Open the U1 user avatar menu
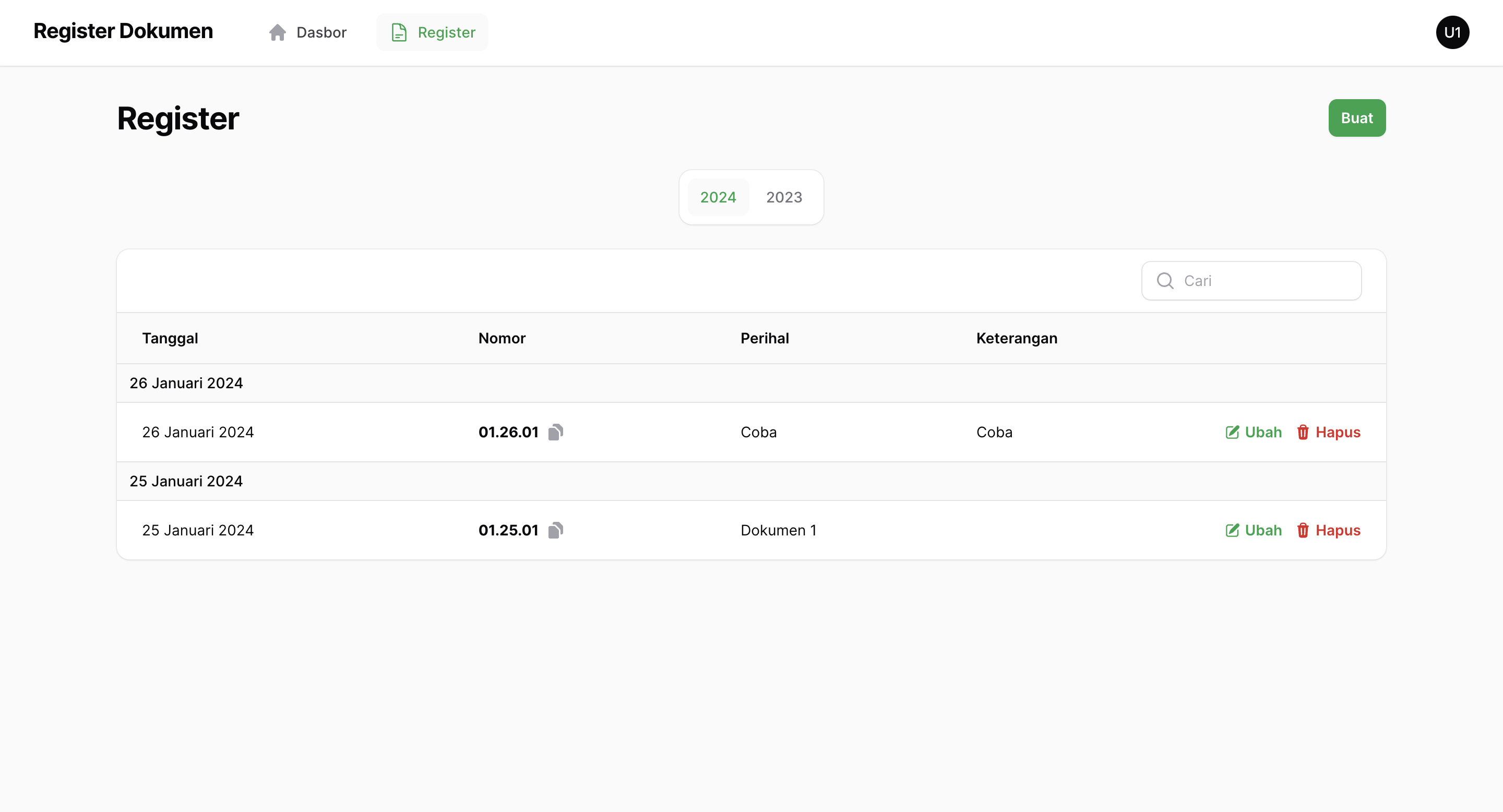 [1452, 33]
